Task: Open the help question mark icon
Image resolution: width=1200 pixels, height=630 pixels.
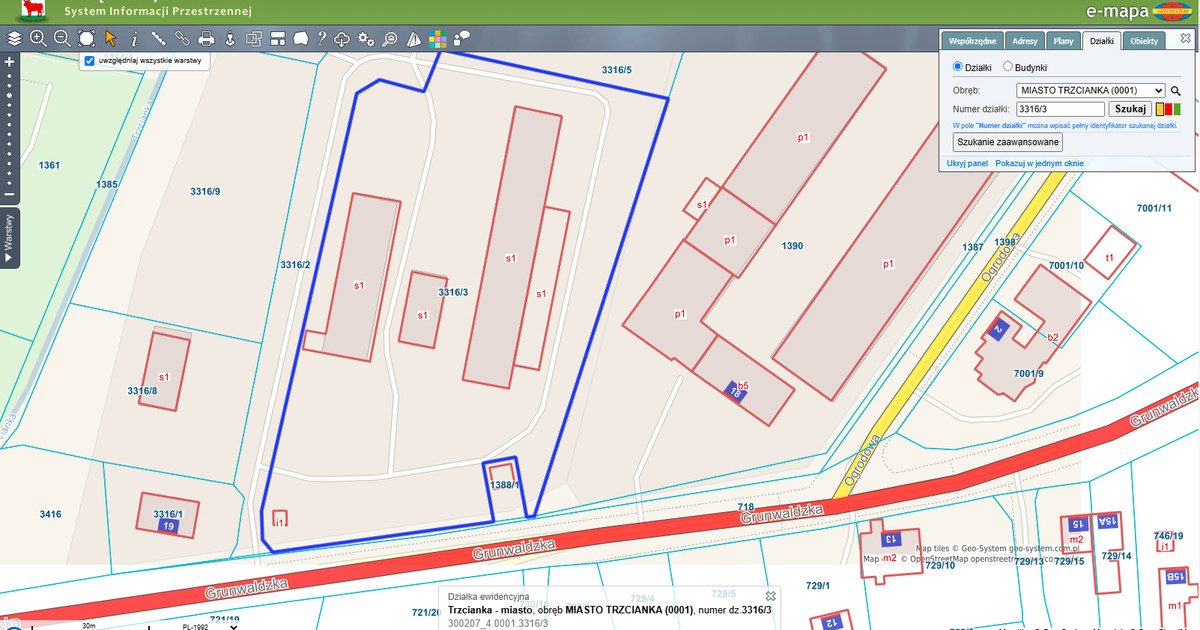Action: [x=321, y=39]
